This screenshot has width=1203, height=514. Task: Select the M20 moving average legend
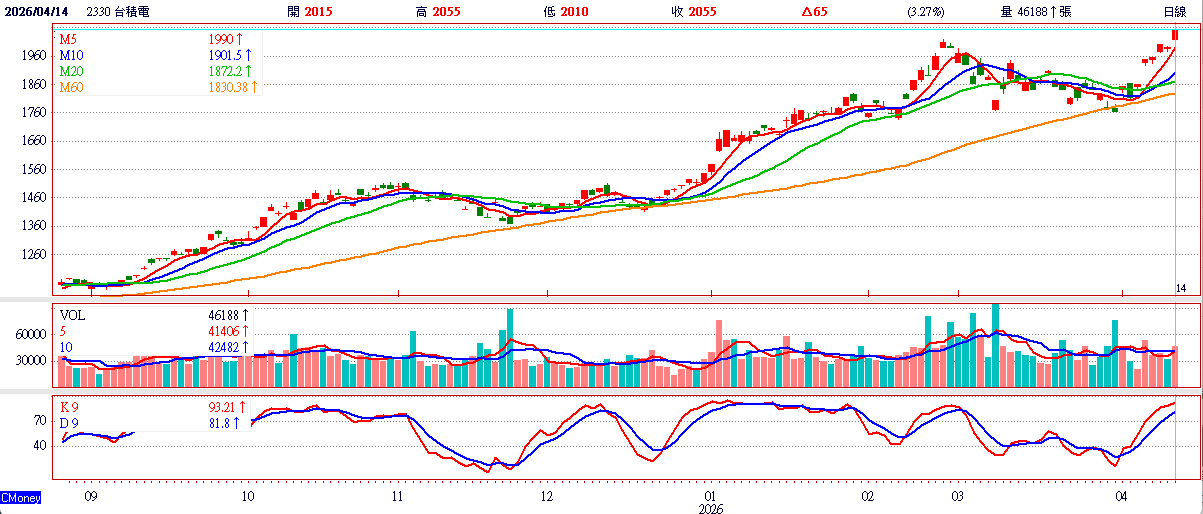[70, 71]
